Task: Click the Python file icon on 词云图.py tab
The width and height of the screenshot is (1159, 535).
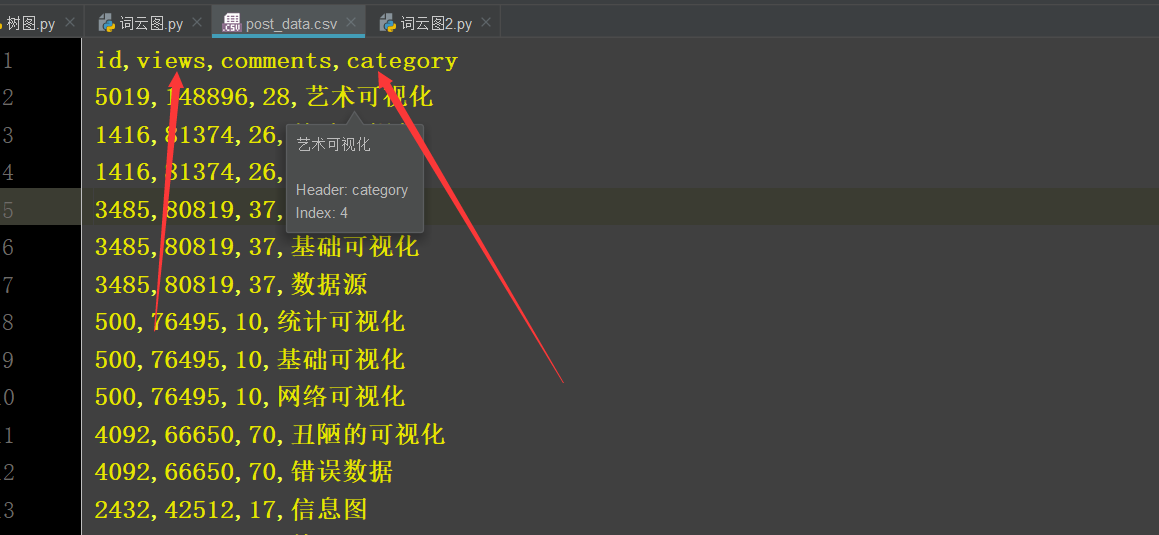Action: 107,23
